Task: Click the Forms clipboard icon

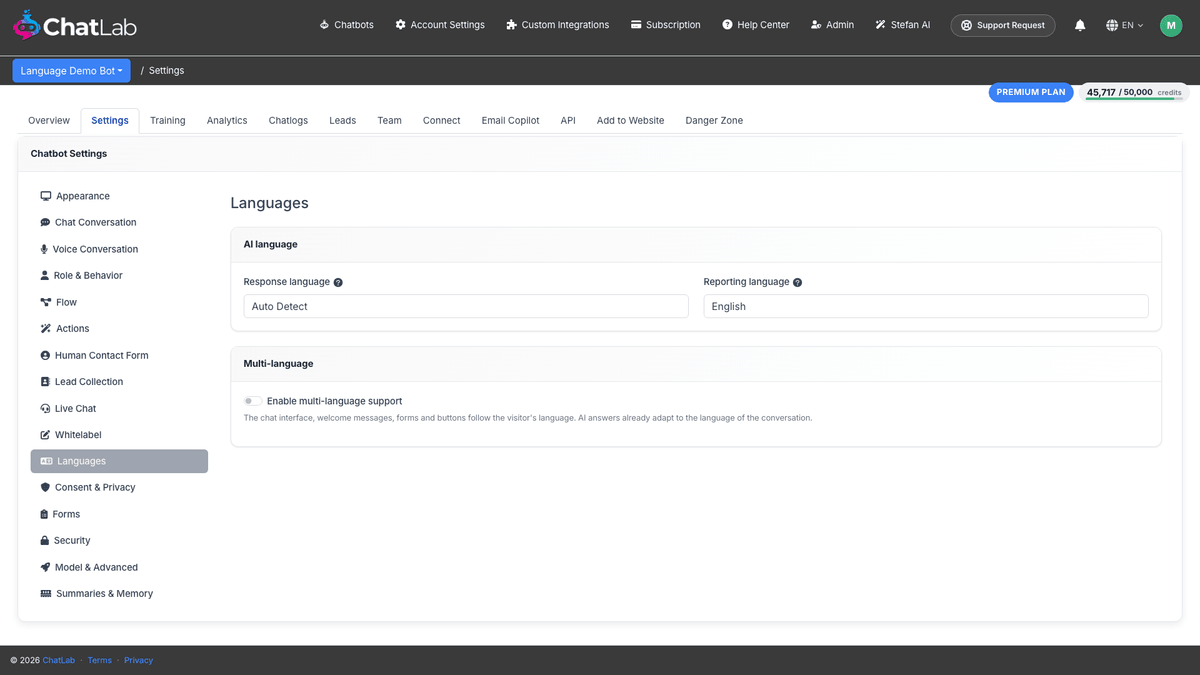Action: (x=44, y=514)
